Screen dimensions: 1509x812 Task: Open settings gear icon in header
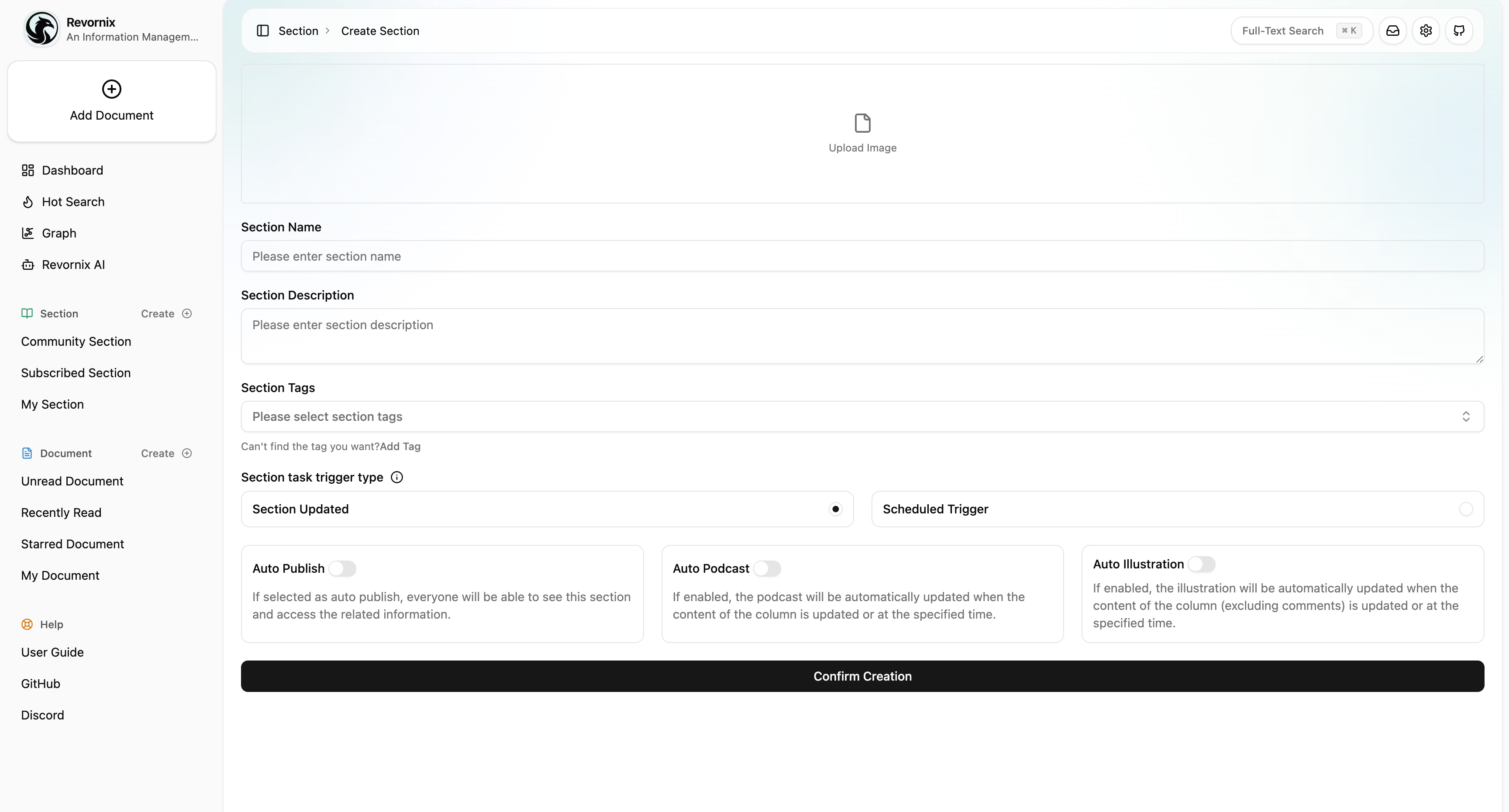[x=1426, y=31]
